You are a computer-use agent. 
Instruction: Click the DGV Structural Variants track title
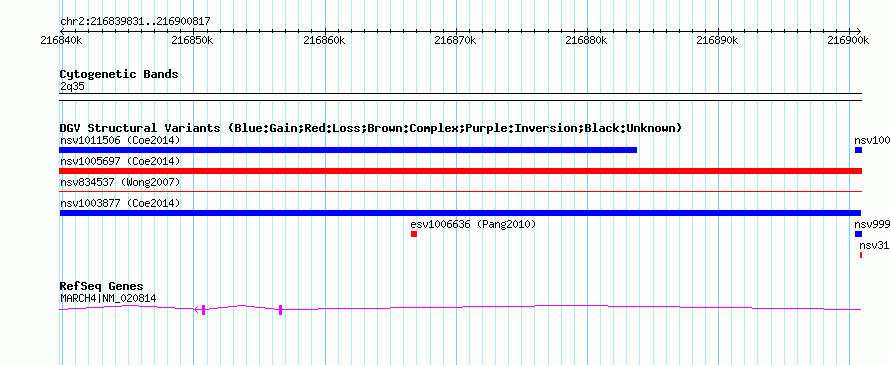tap(370, 128)
